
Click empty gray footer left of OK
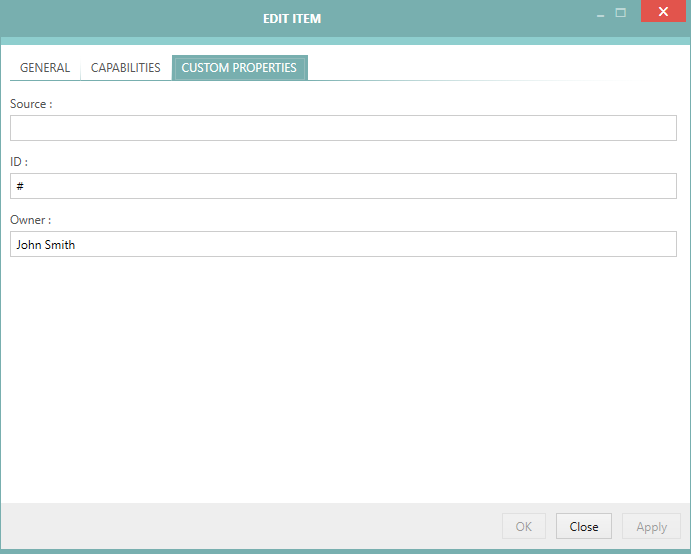click(250, 526)
